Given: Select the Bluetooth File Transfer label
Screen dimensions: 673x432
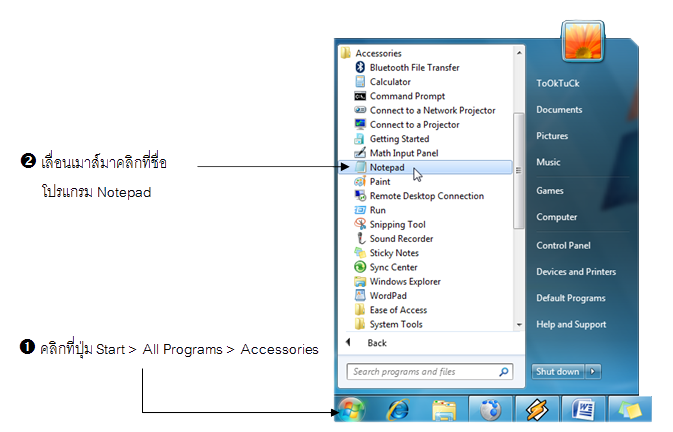Looking at the screenshot, I should pyautogui.click(x=414, y=67).
